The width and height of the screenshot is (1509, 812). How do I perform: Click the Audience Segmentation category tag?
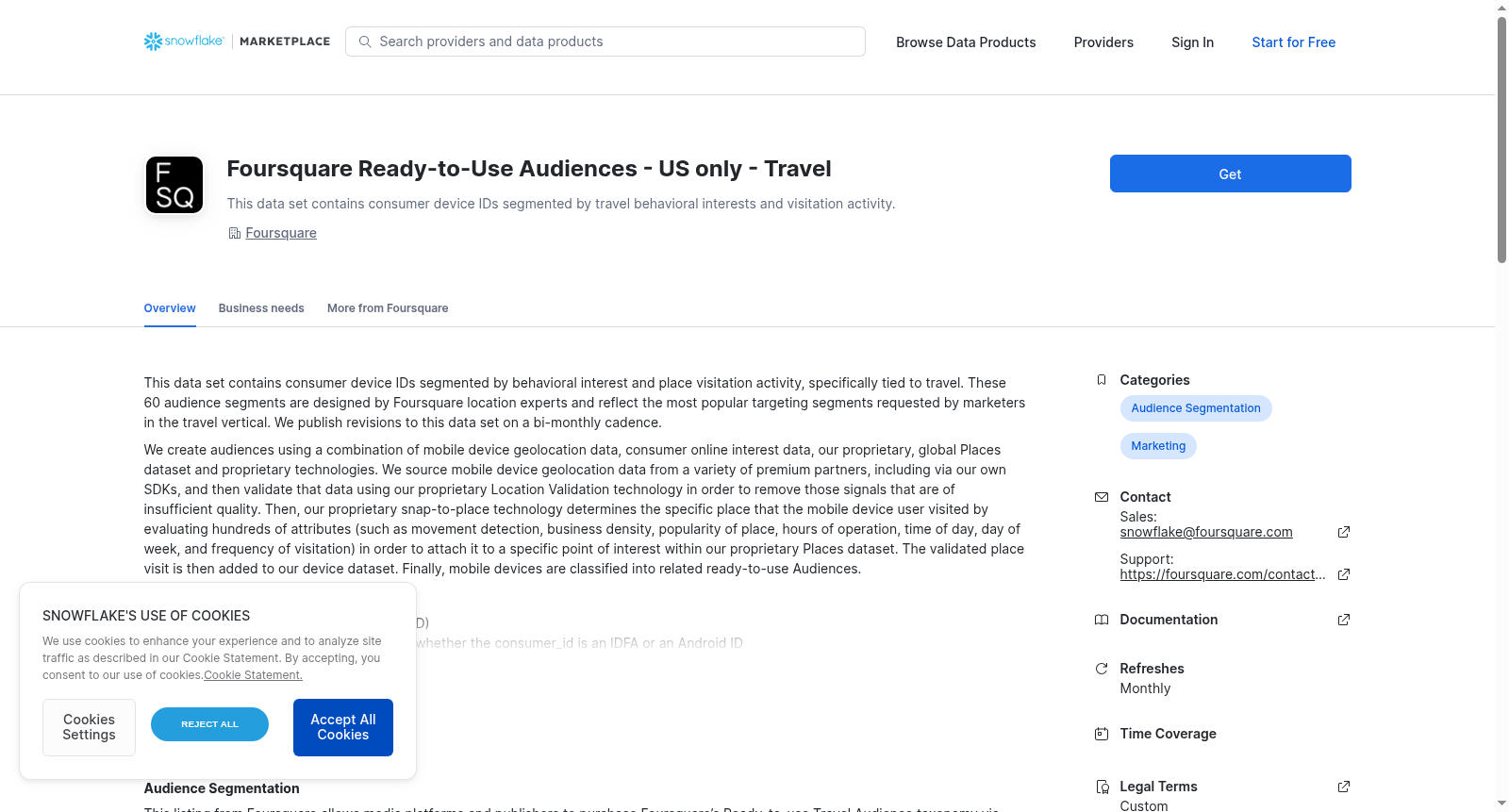tap(1196, 408)
